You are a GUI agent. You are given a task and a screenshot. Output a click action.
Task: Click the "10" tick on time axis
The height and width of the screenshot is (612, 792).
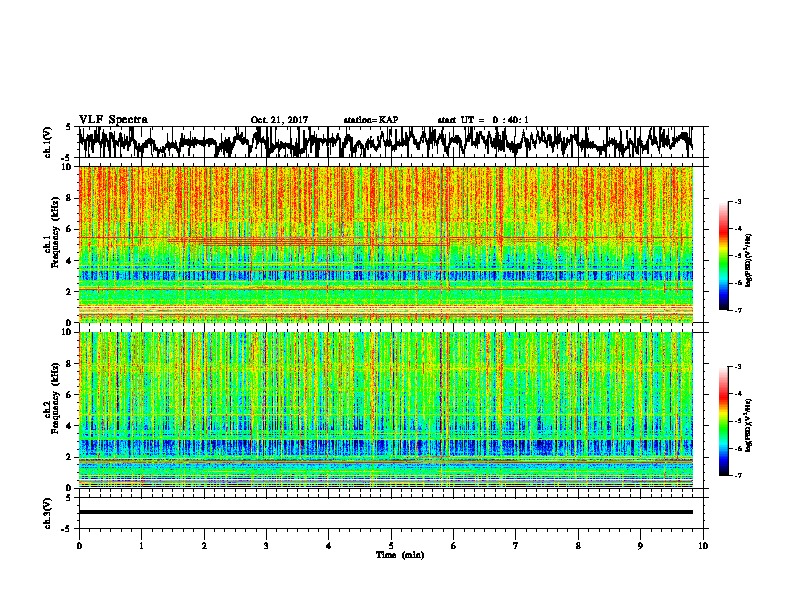click(703, 545)
